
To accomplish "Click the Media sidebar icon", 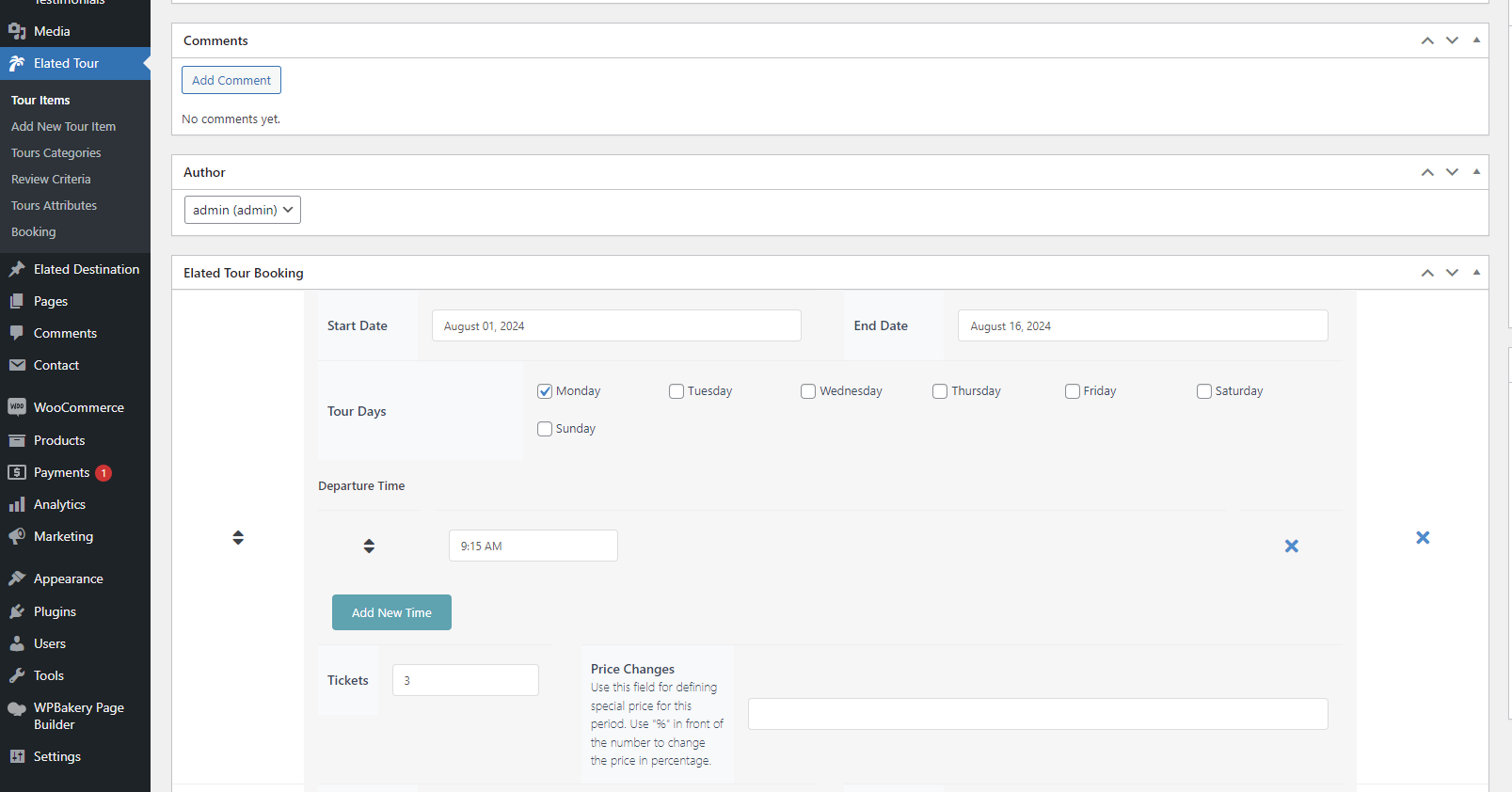I will (x=17, y=31).
